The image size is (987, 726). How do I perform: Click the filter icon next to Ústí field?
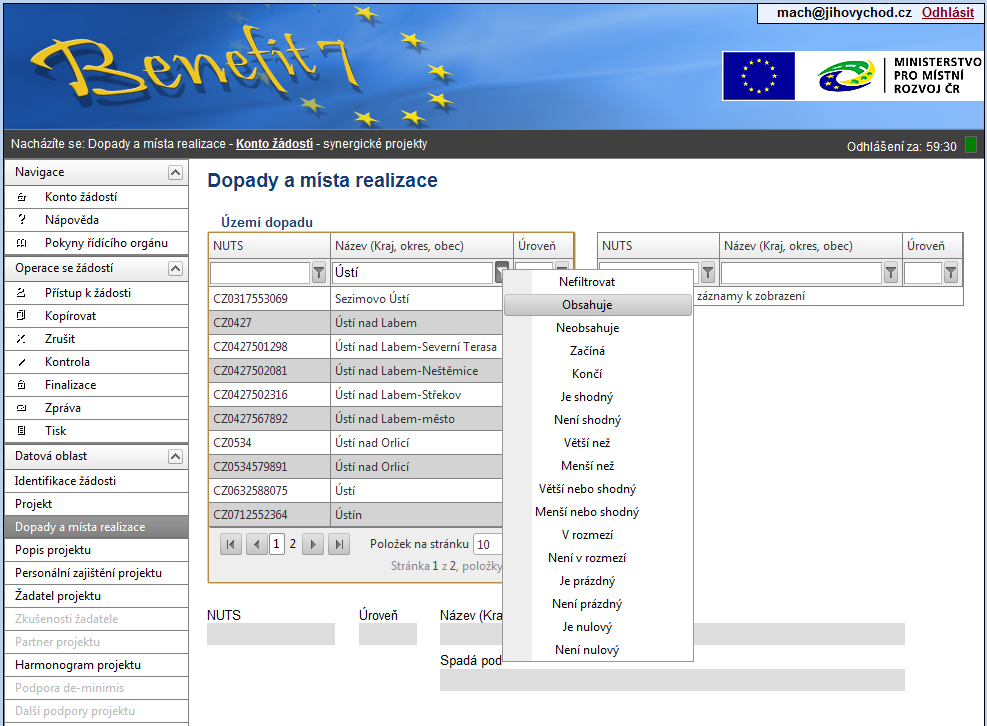(x=501, y=273)
